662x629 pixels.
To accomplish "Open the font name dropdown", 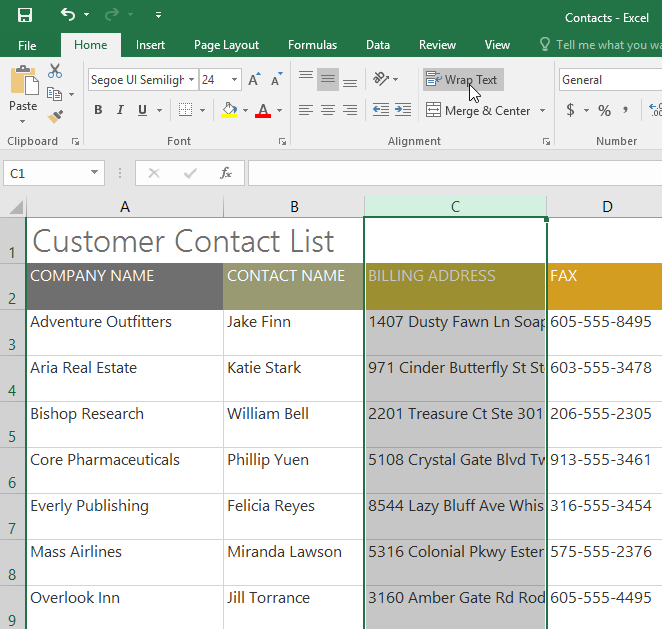I will point(191,80).
